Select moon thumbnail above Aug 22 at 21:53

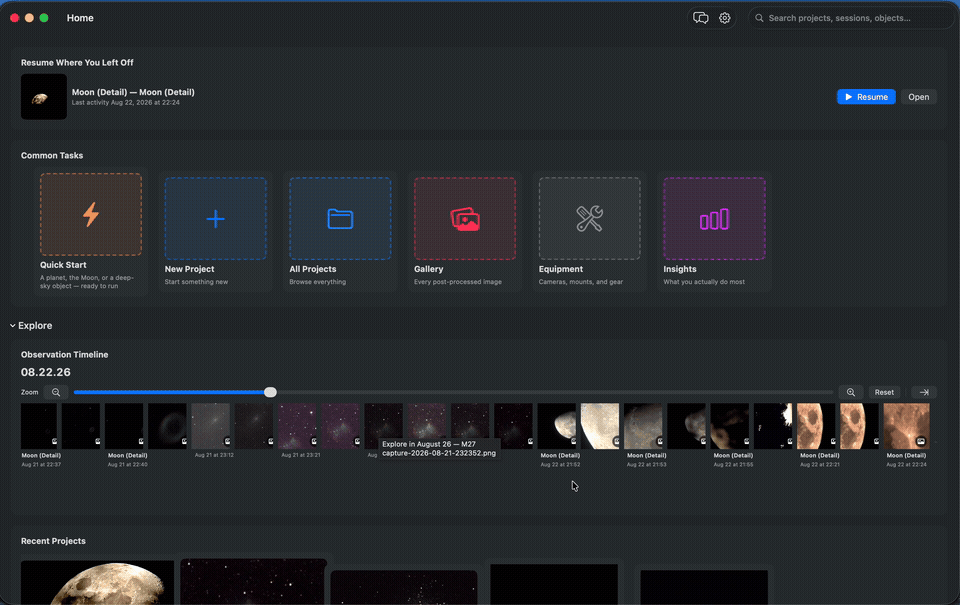643,426
